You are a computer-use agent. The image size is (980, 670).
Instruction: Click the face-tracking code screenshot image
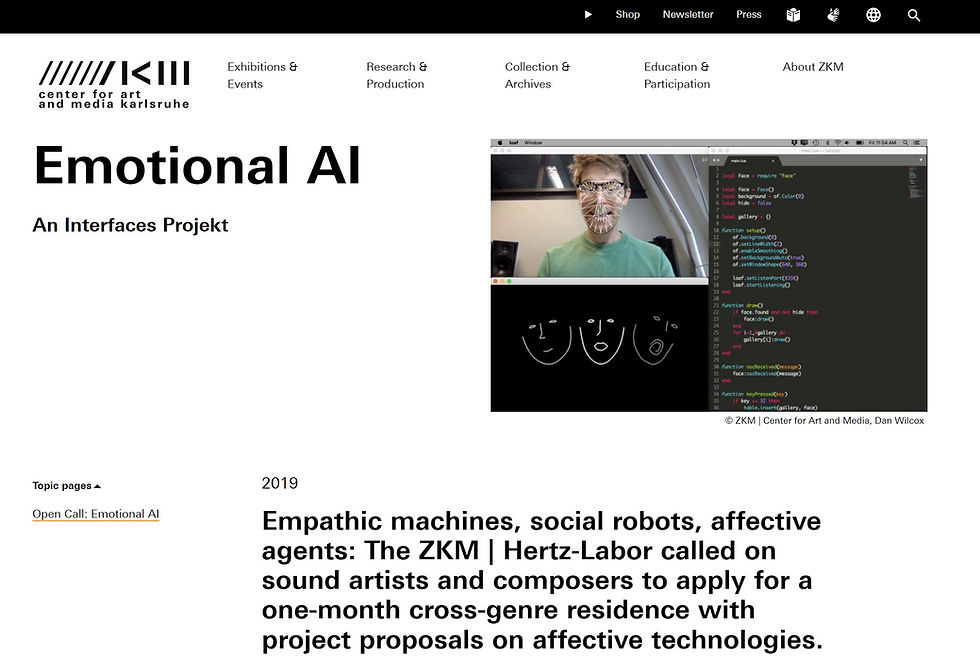pos(709,275)
